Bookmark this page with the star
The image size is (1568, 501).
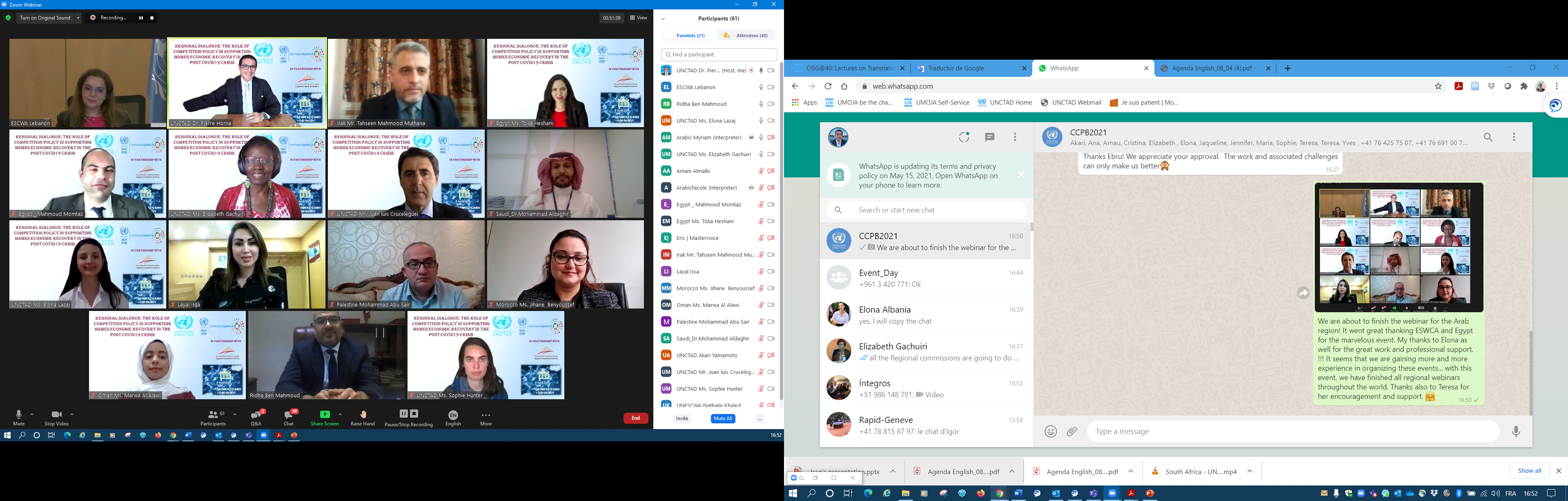[1438, 86]
